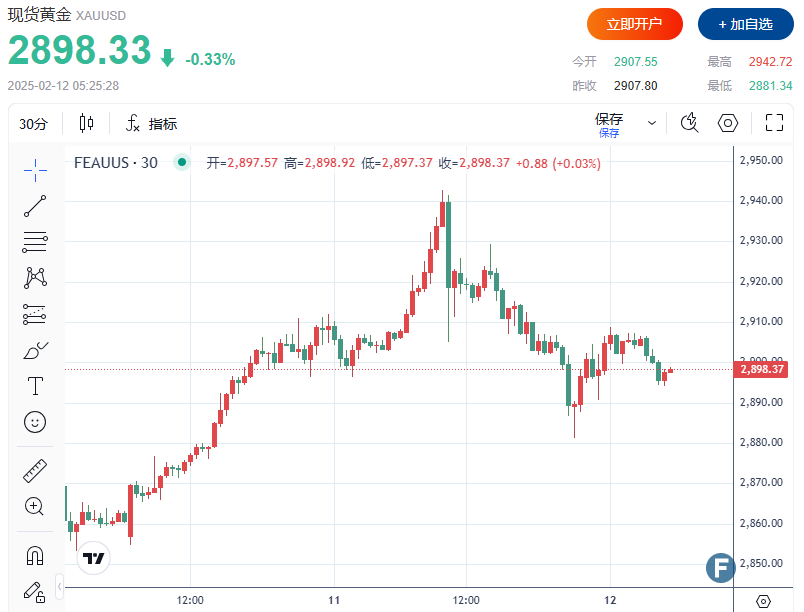The width and height of the screenshot is (804, 612).
Task: Open the emoji icons tool
Action: [35, 422]
